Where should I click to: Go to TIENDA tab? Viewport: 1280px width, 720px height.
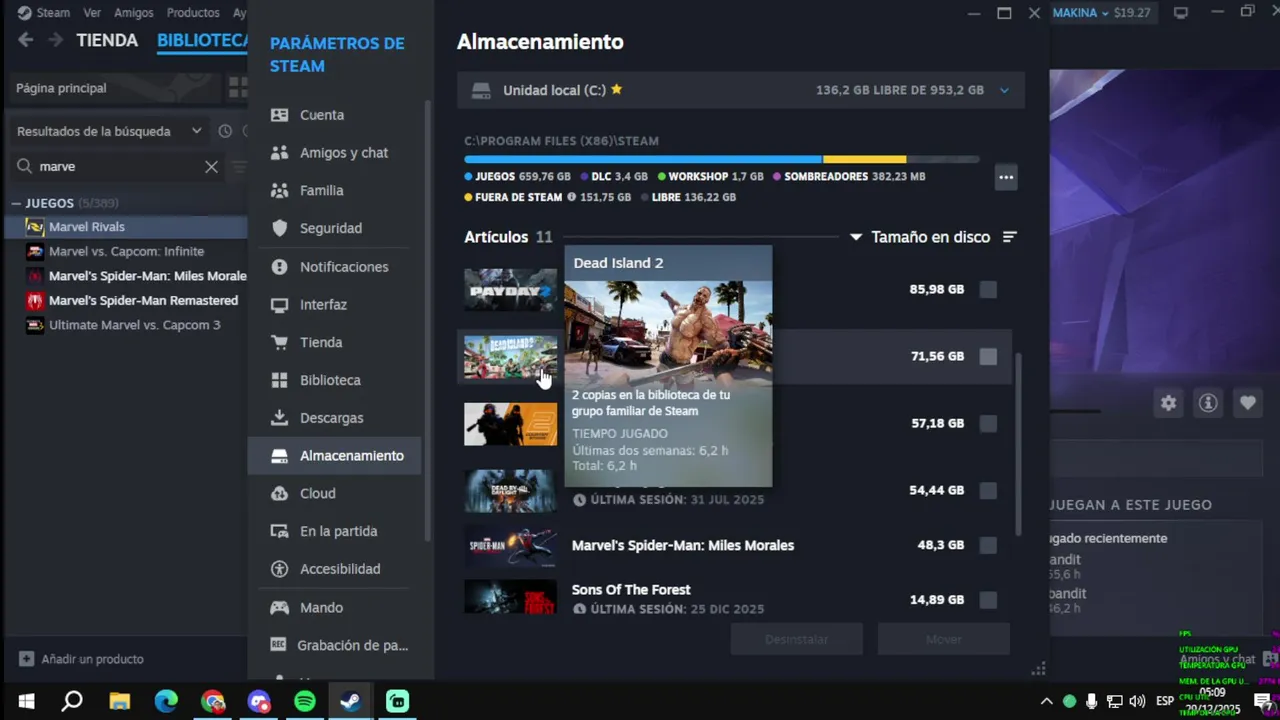[x=107, y=41]
